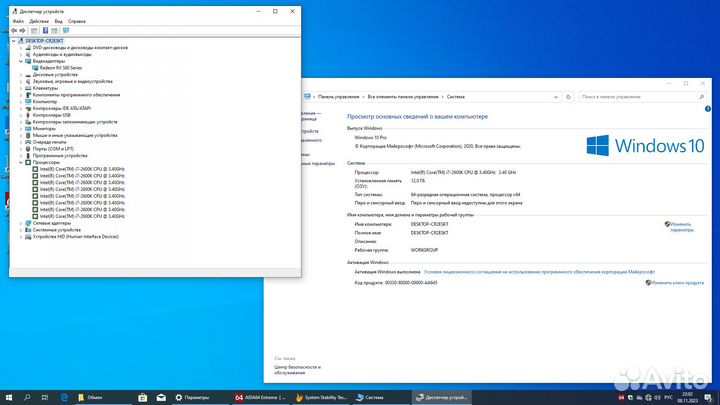Click Изменить параметры link

pyautogui.click(x=682, y=227)
